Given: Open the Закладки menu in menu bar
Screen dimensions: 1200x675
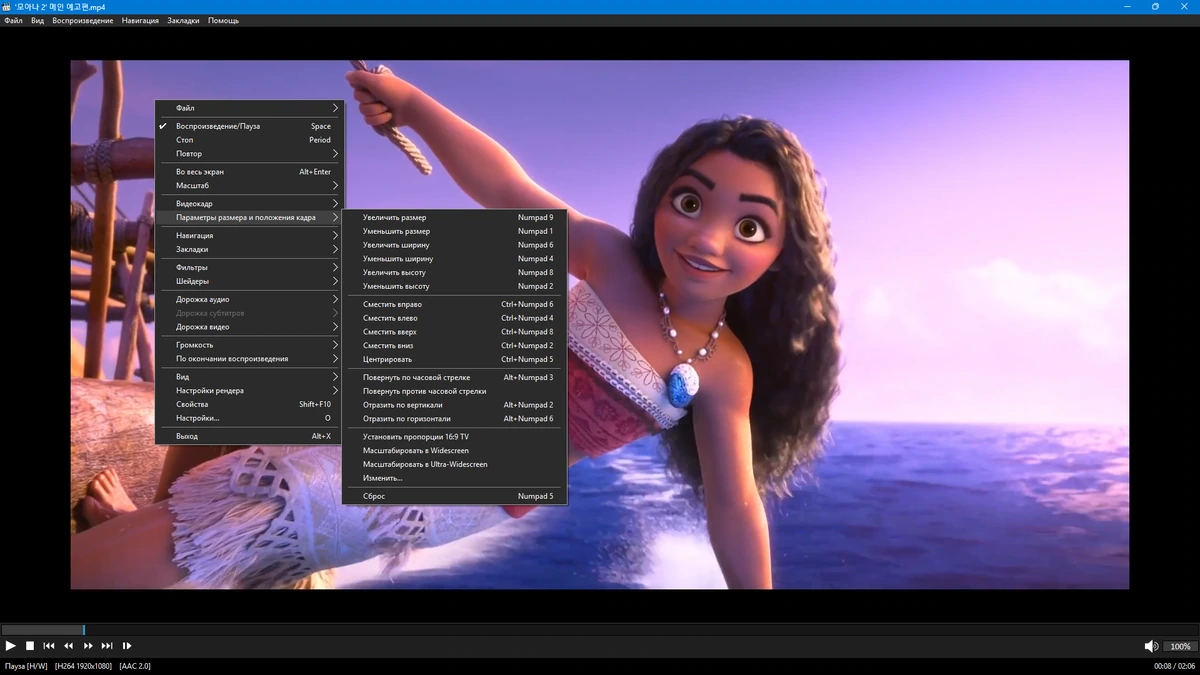Looking at the screenshot, I should (183, 20).
